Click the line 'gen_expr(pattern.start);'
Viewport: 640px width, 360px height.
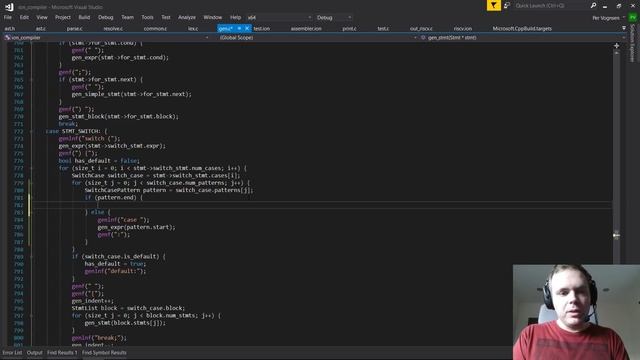136,227
